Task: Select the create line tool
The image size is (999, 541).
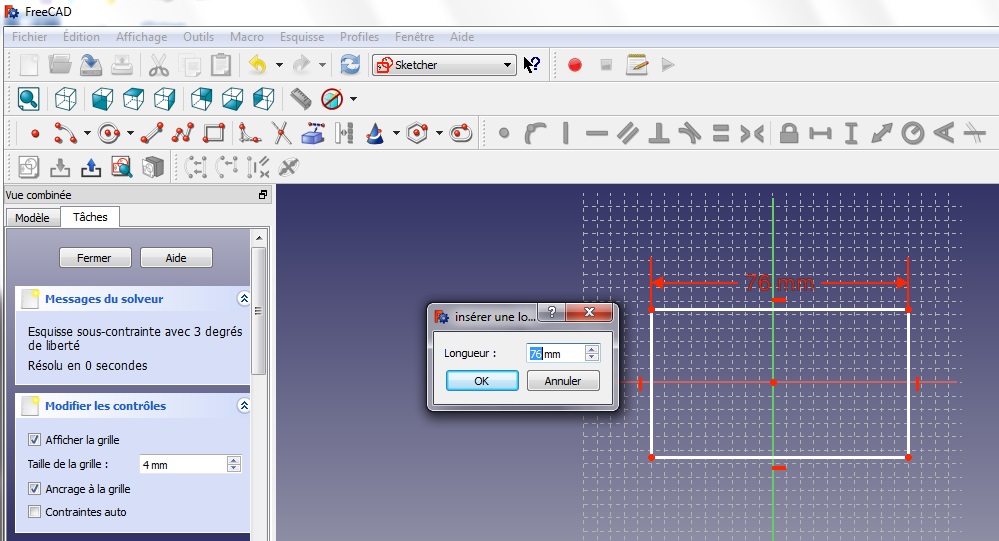Action: pos(152,133)
